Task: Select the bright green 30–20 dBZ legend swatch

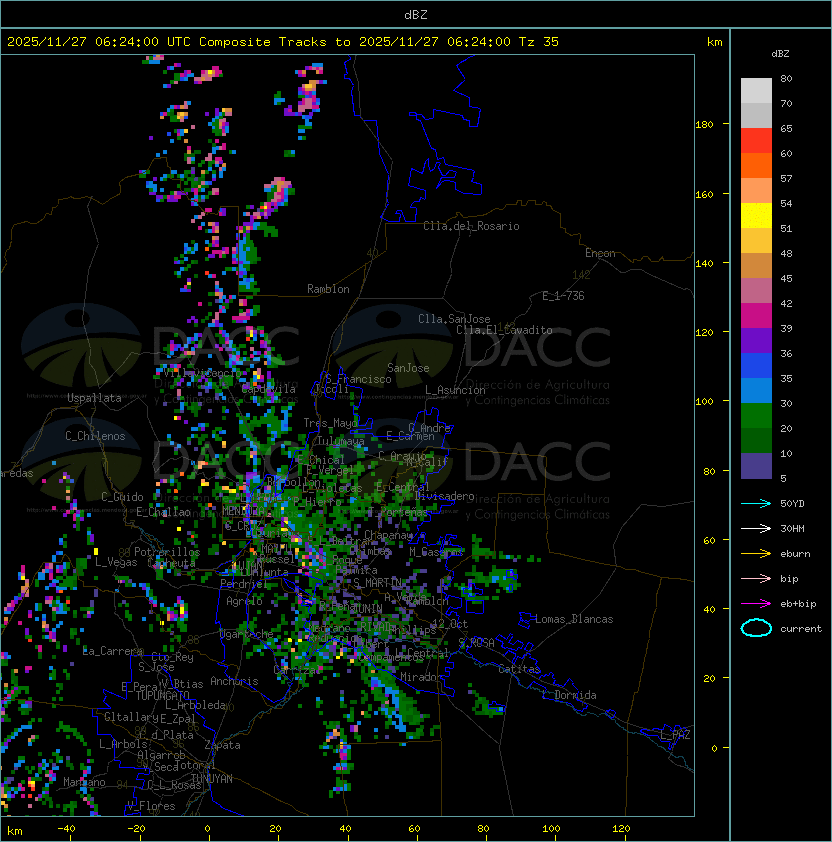Action: click(x=756, y=416)
